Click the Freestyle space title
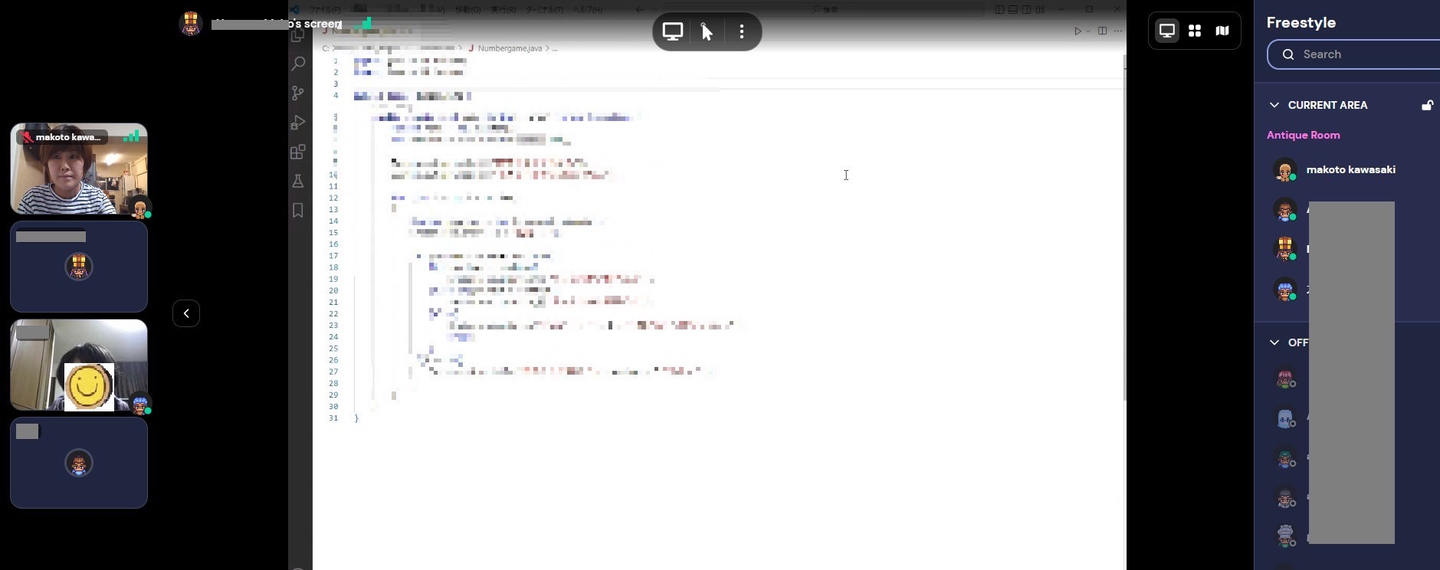Image resolution: width=1440 pixels, height=570 pixels. (1300, 22)
